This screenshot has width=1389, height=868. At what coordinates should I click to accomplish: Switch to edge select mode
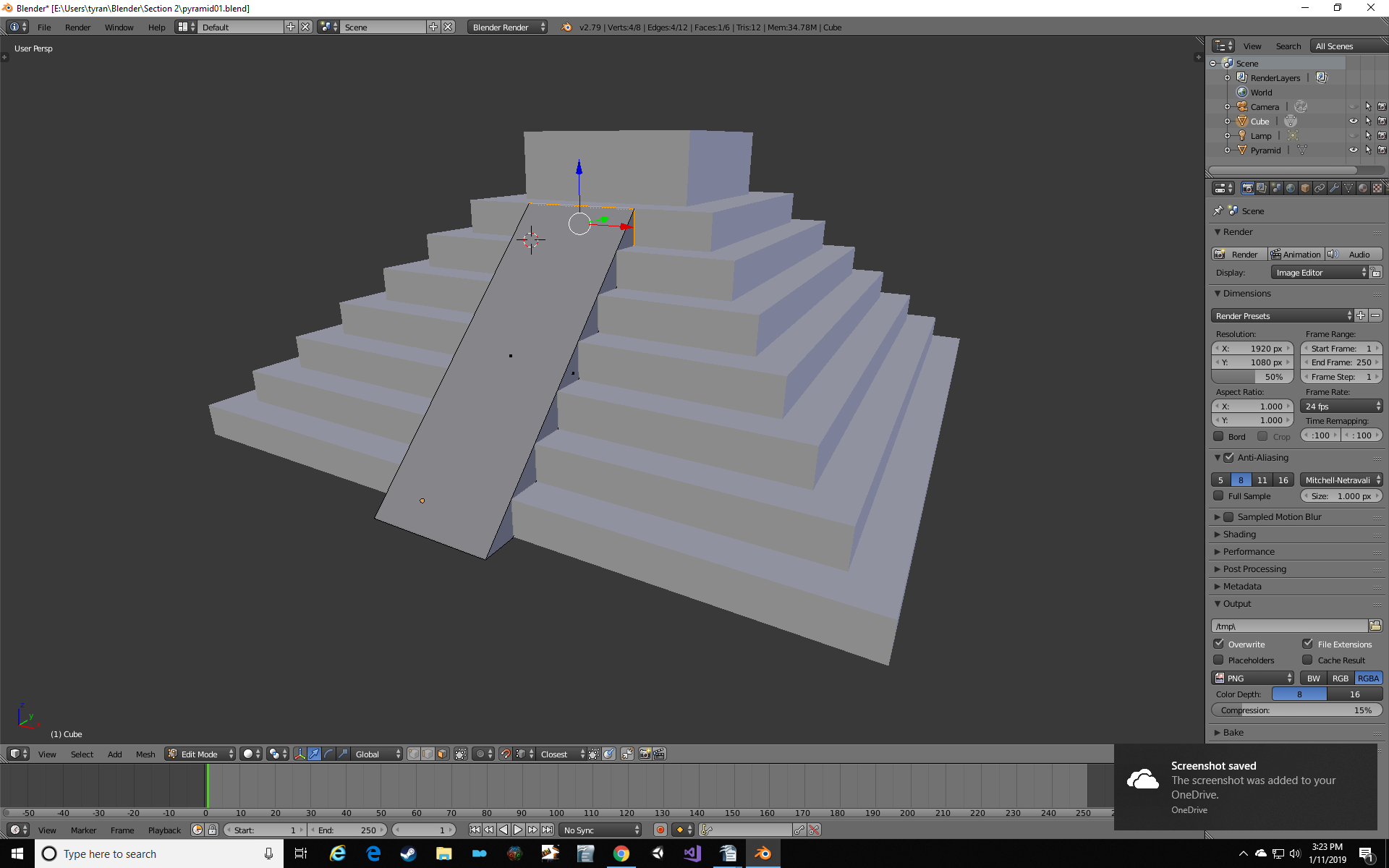point(428,754)
